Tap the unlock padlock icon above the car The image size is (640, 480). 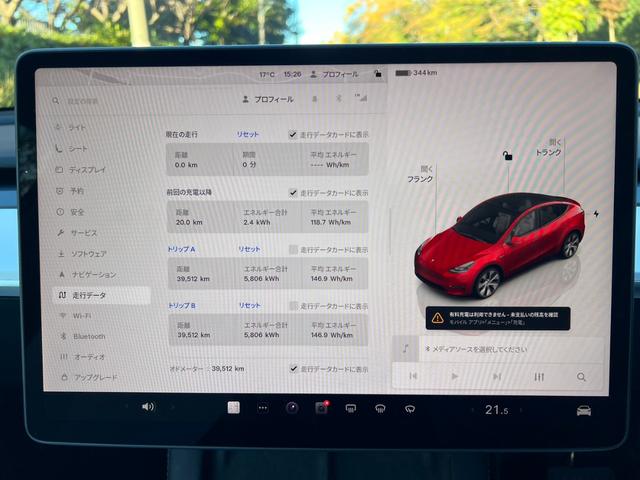[x=508, y=156]
